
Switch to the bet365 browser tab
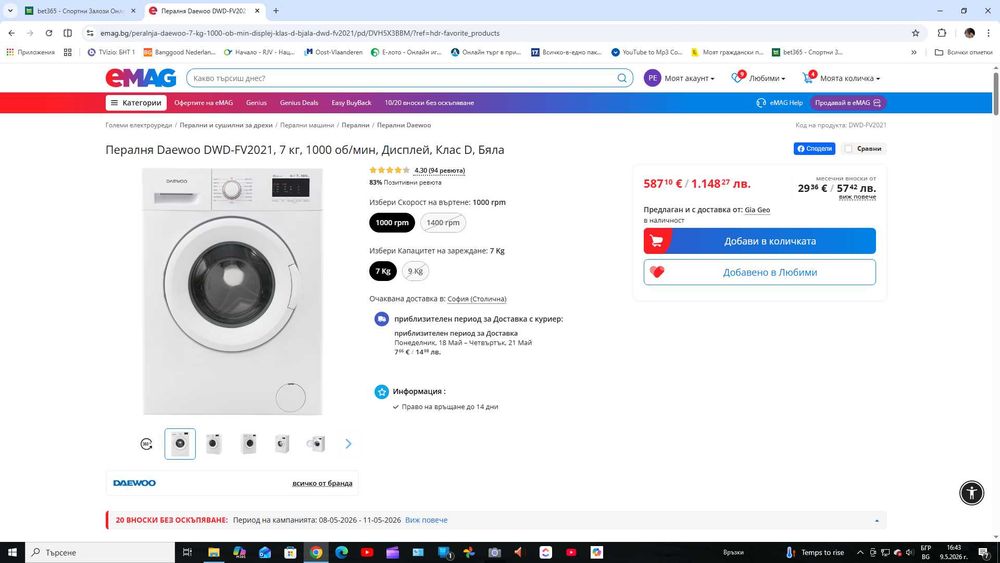pos(80,11)
